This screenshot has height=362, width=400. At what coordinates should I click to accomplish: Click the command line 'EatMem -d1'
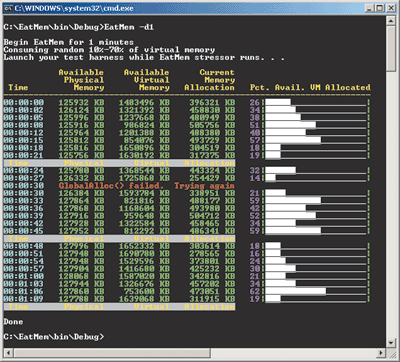coord(129,27)
